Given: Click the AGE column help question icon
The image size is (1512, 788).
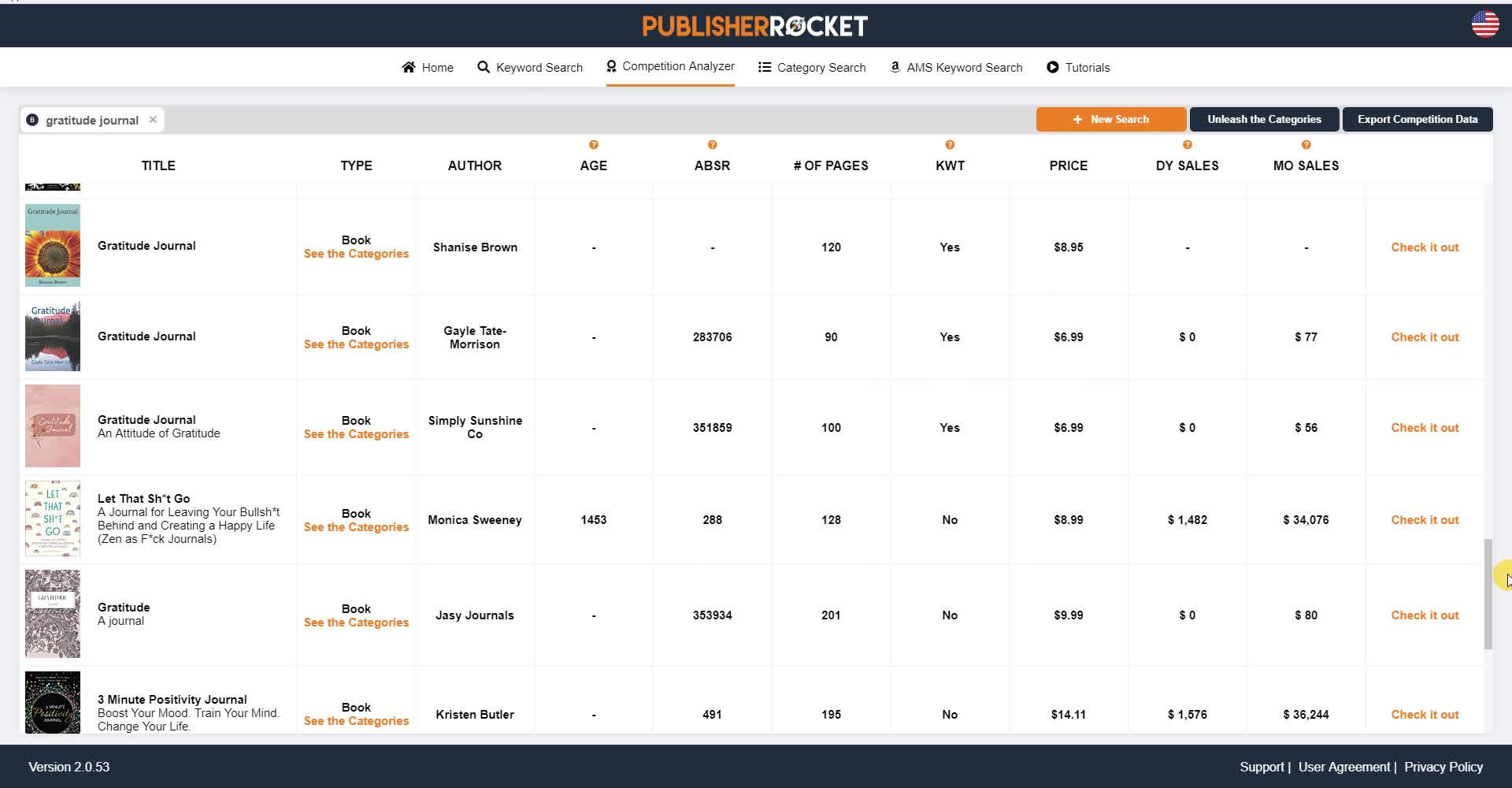Looking at the screenshot, I should pos(594,145).
